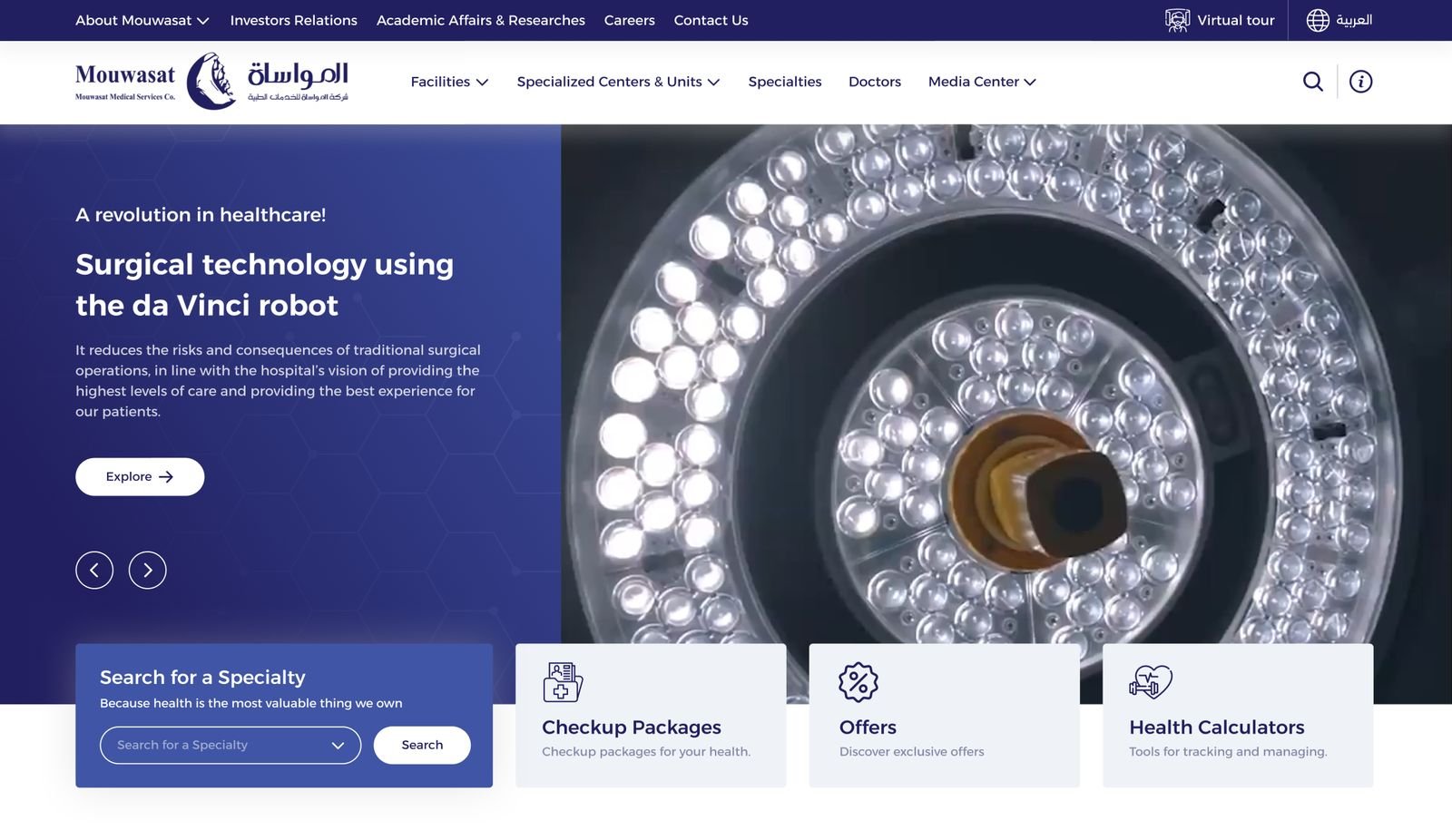The height and width of the screenshot is (840, 1452).
Task: Click the Mouwasat logo
Action: click(211, 82)
